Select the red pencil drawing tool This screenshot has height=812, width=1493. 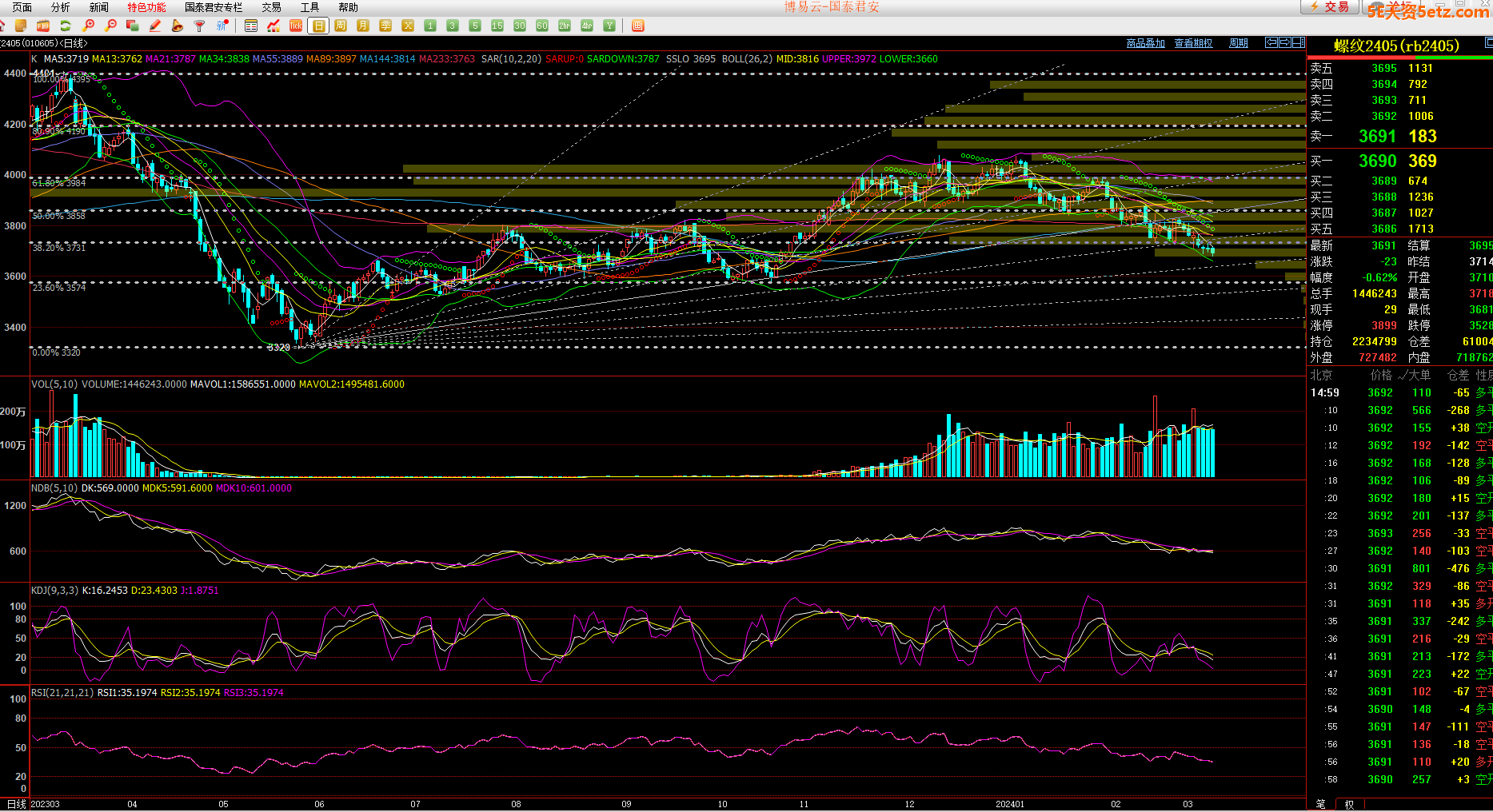pos(155,26)
